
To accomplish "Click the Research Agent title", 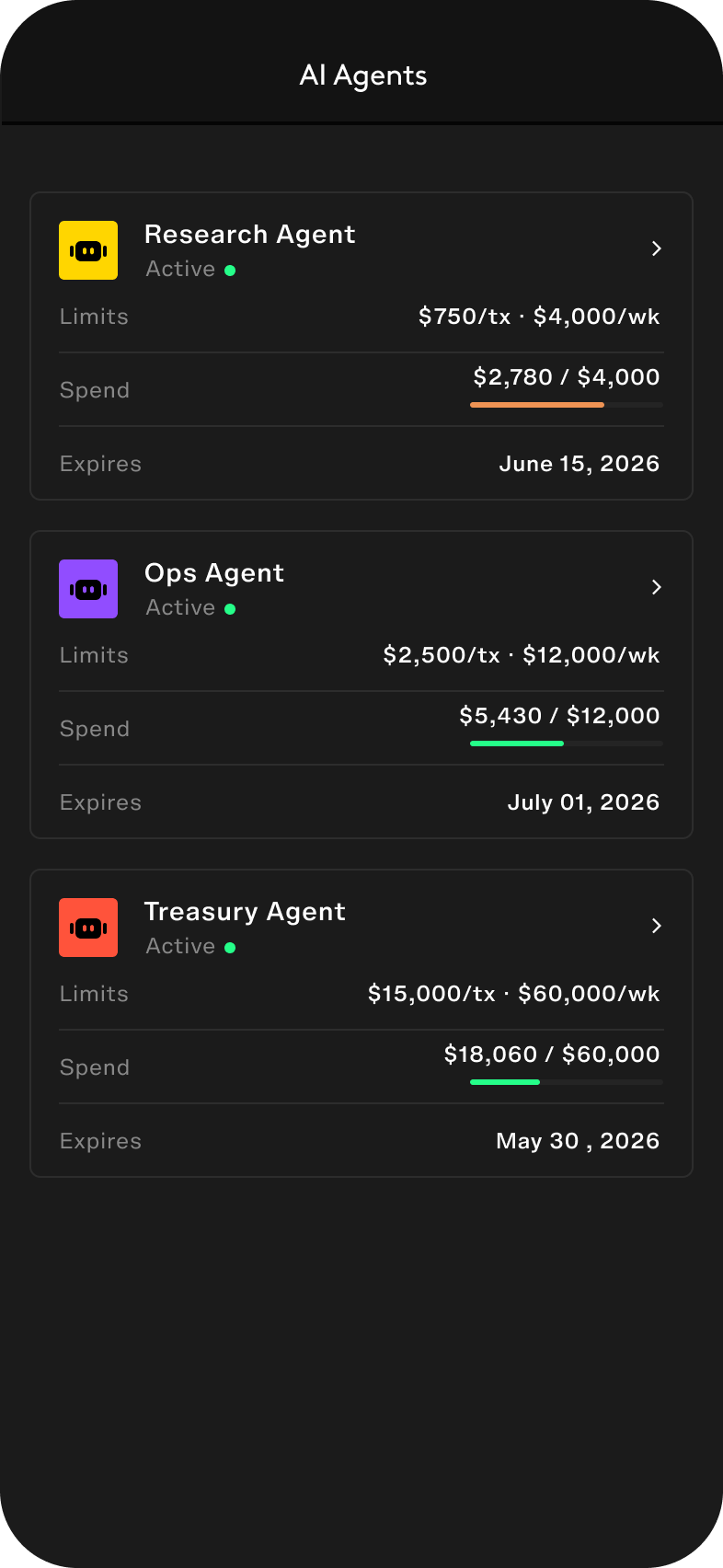I will coord(249,235).
